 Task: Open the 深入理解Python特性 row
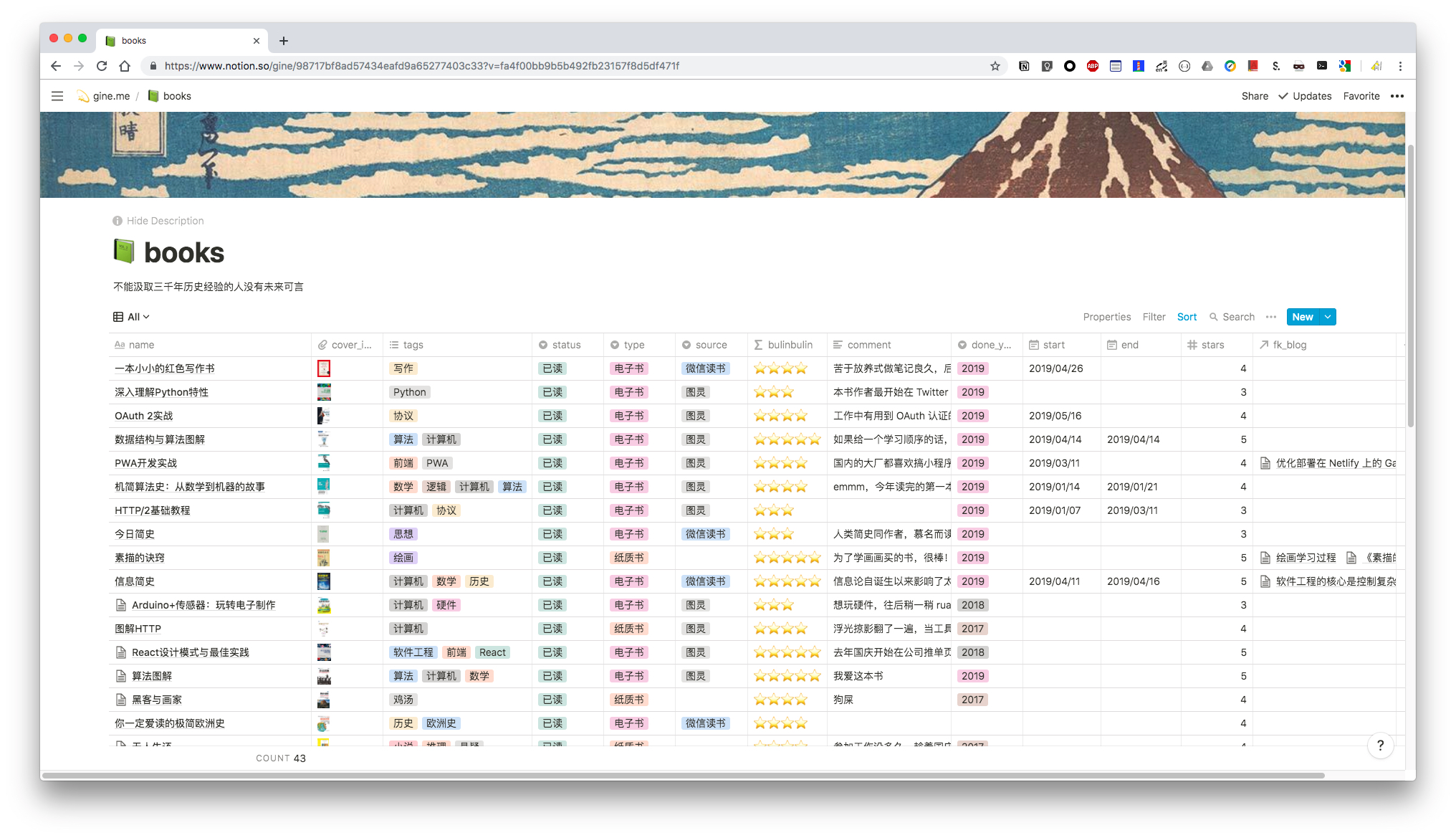pyautogui.click(x=162, y=392)
